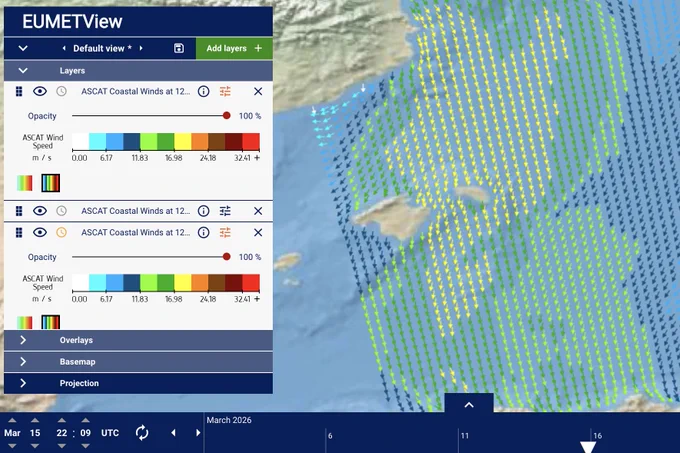This screenshot has width=680, height=453.
Task: Increase the minutes above 09
Action: pyautogui.click(x=85, y=420)
